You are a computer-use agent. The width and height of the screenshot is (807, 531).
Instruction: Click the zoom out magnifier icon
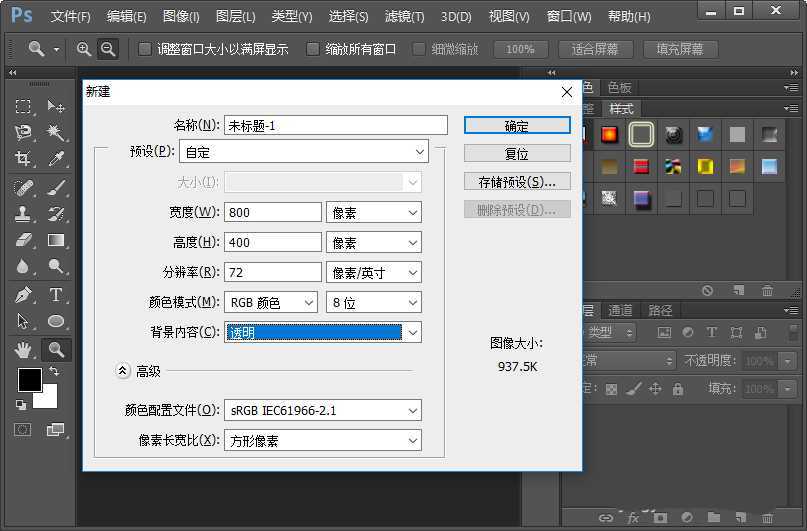(x=107, y=49)
